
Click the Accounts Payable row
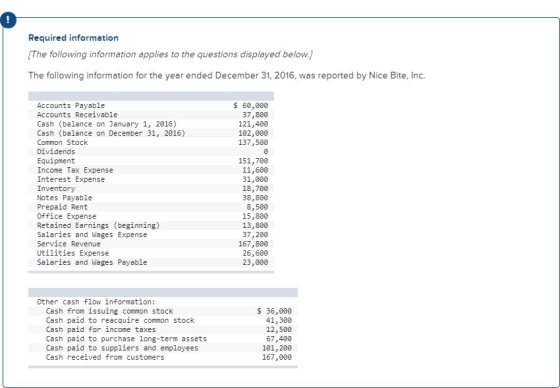click(151, 105)
